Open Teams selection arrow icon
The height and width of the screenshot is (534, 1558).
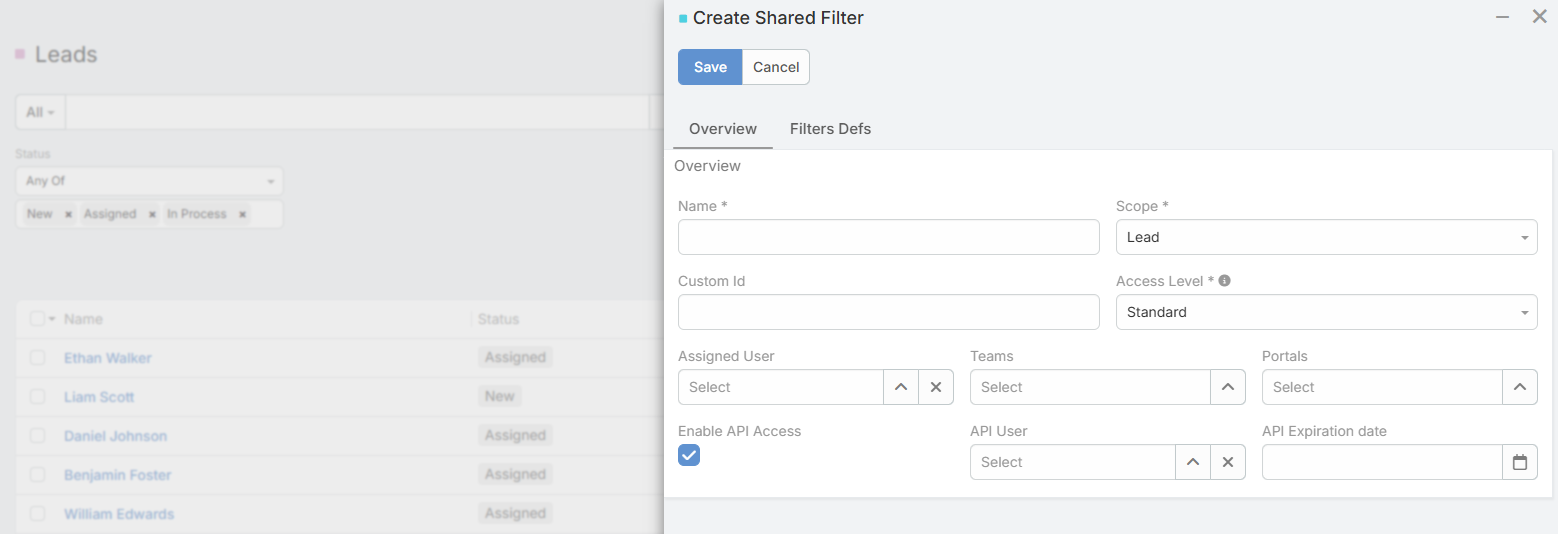(x=1227, y=387)
